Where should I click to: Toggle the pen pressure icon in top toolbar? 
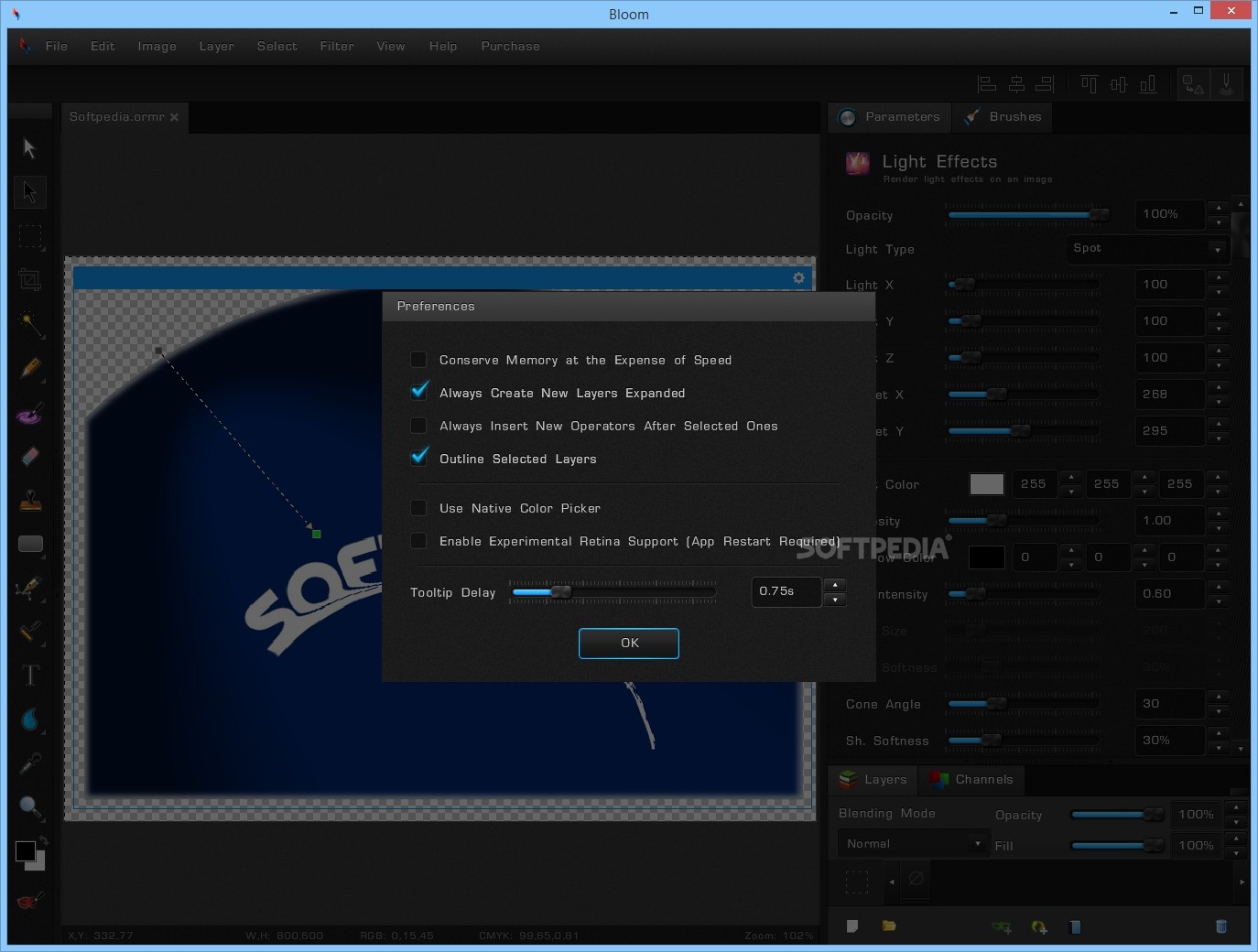coord(1227,84)
